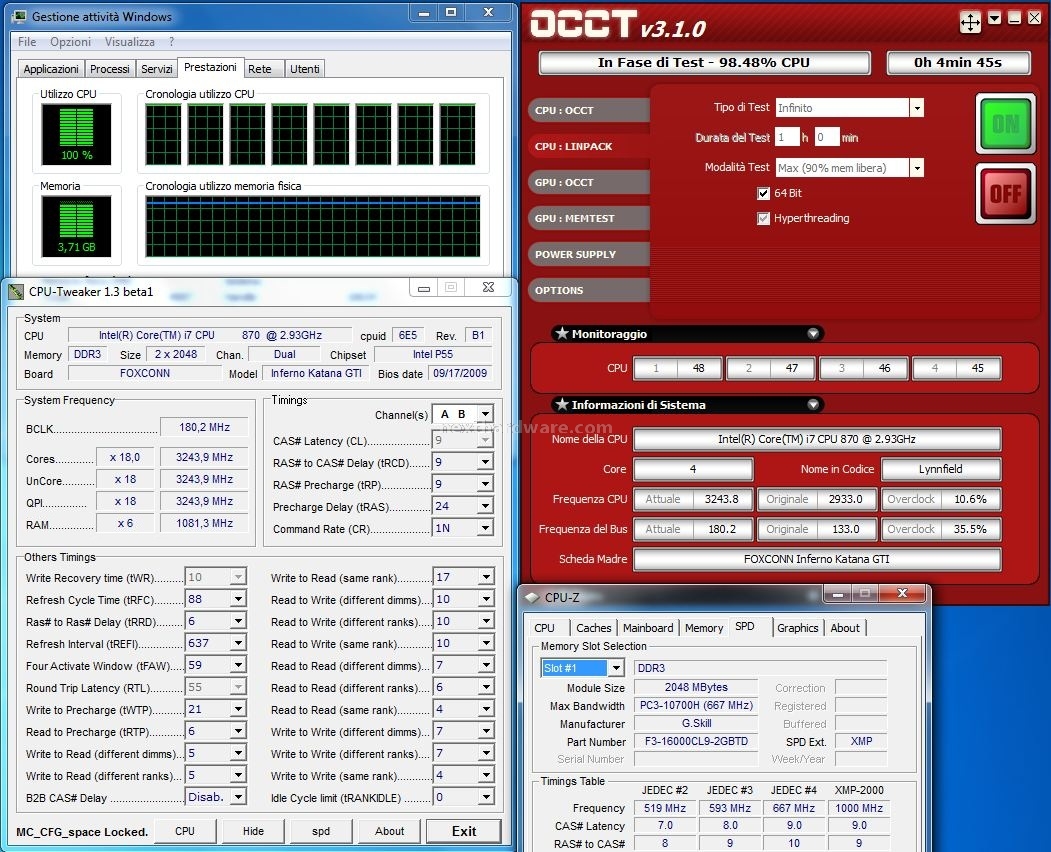This screenshot has width=1051, height=852.
Task: Click the Task Manager title bar icon
Action: [x=19, y=16]
